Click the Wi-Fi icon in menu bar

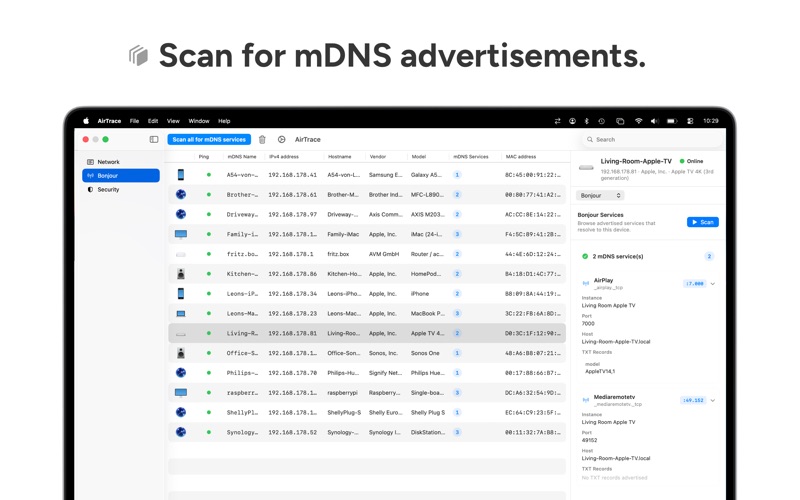point(638,121)
